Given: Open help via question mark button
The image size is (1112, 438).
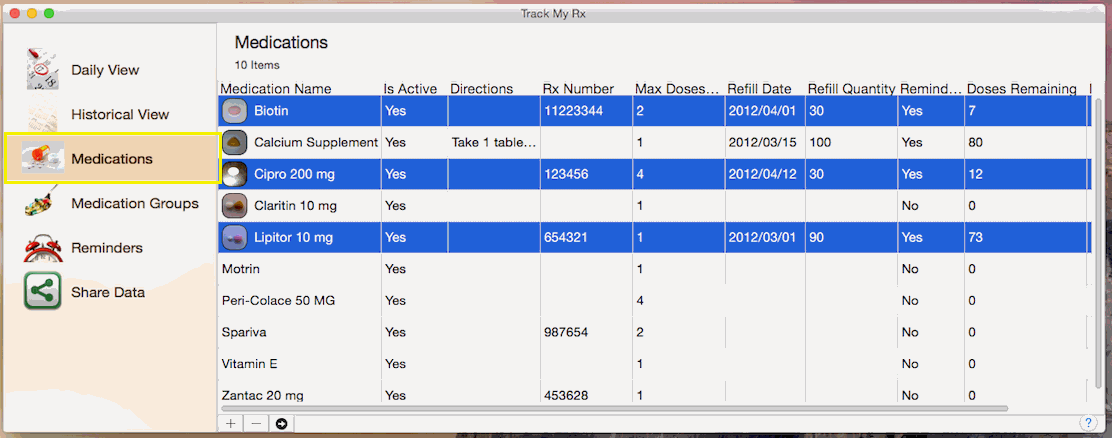Looking at the screenshot, I should pyautogui.click(x=1088, y=423).
